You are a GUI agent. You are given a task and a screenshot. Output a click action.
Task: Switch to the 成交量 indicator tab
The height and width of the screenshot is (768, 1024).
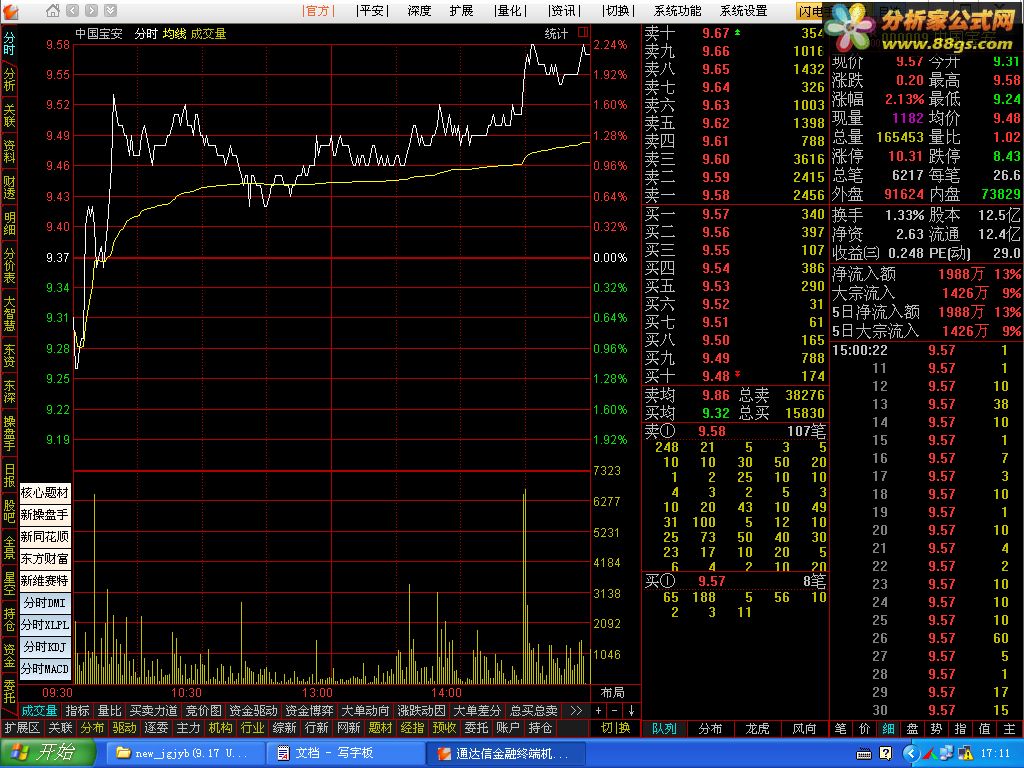[x=39, y=711]
